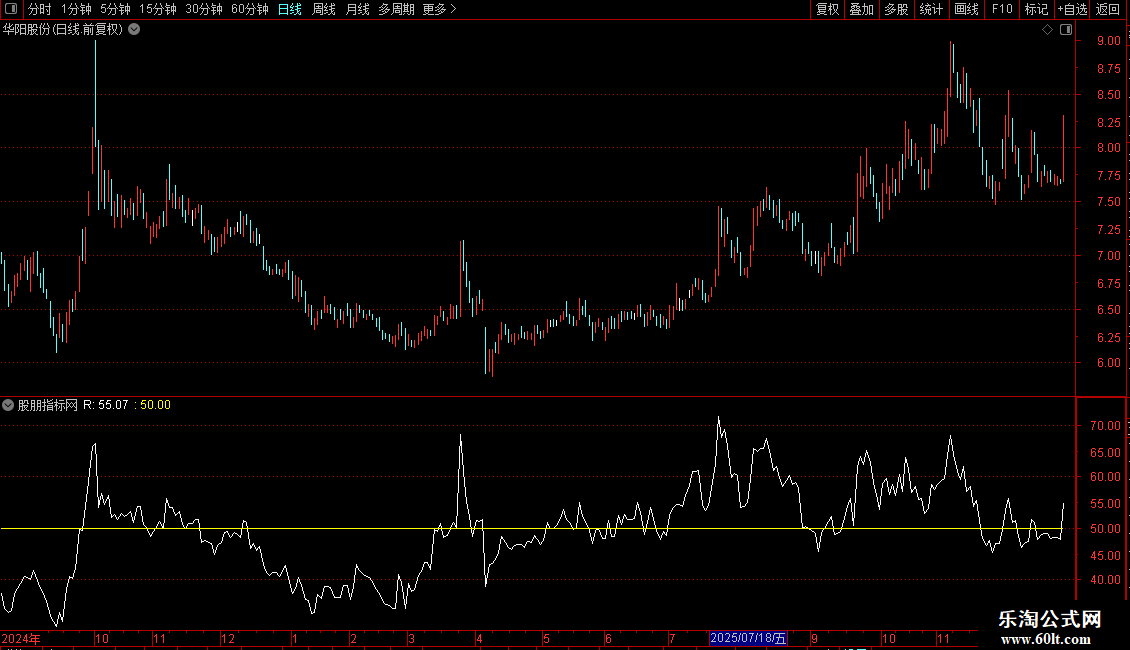Select the 60分钟 period
Screen dimensions: 1130x650
[x=250, y=9]
